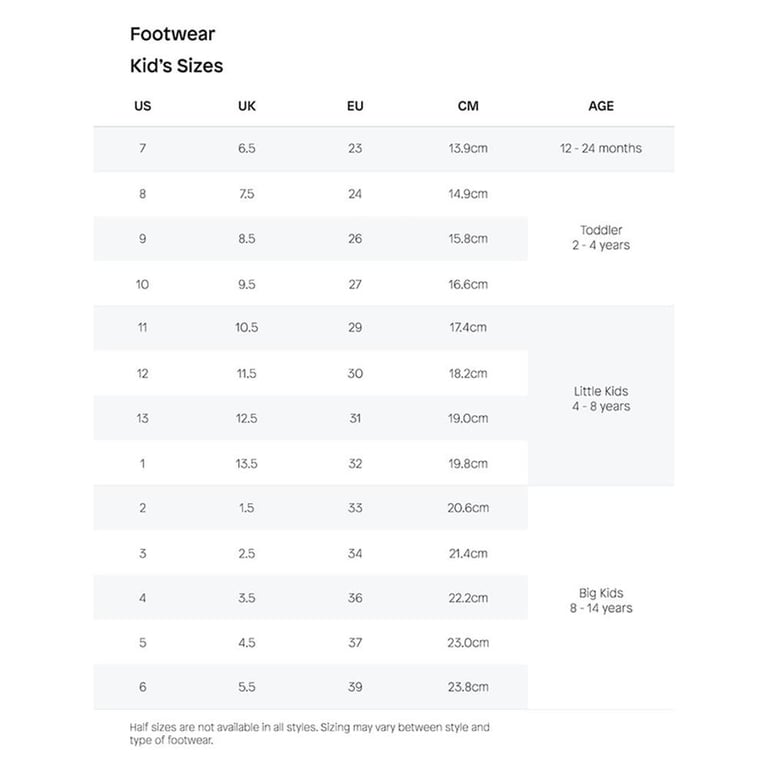Select the Toddler 2 - 4 years cell
768x768 pixels.
point(601,238)
